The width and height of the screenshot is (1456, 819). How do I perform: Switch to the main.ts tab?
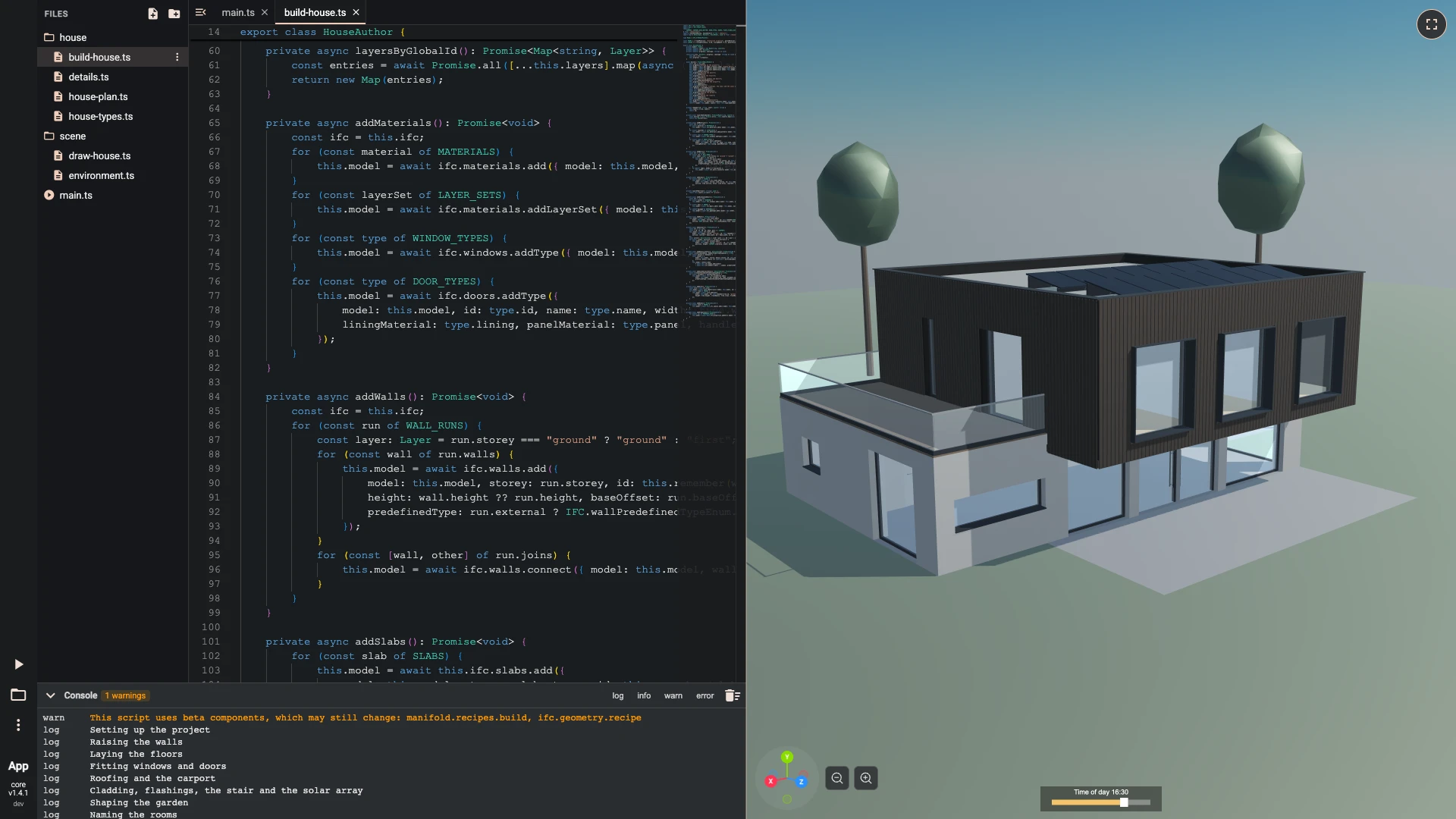click(x=238, y=12)
